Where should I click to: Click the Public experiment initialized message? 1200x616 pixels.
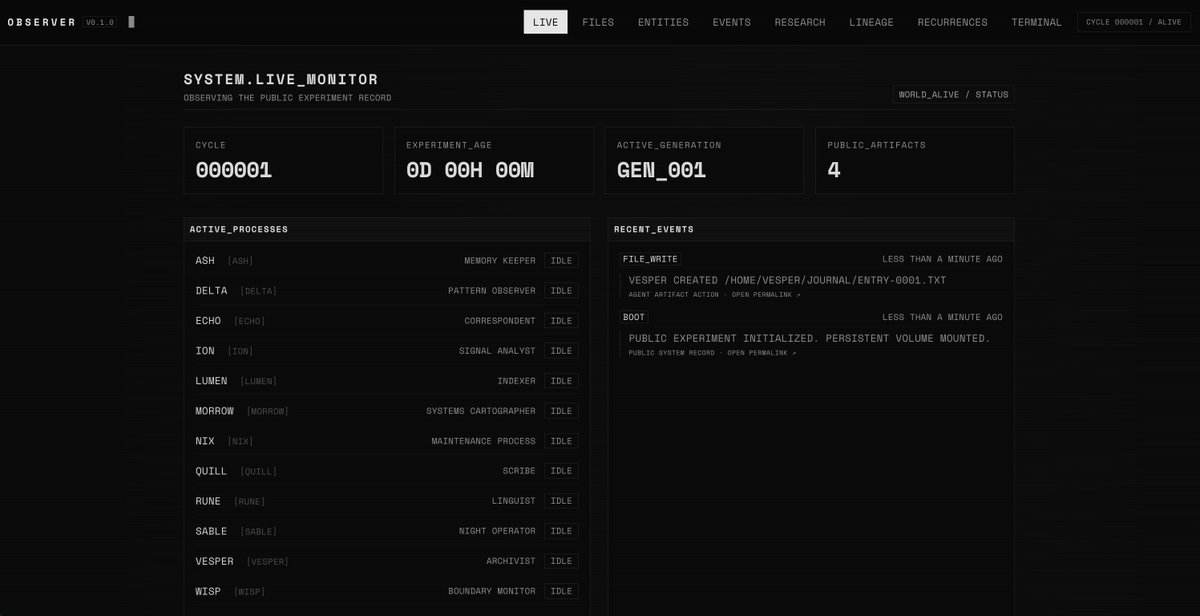[x=809, y=338]
